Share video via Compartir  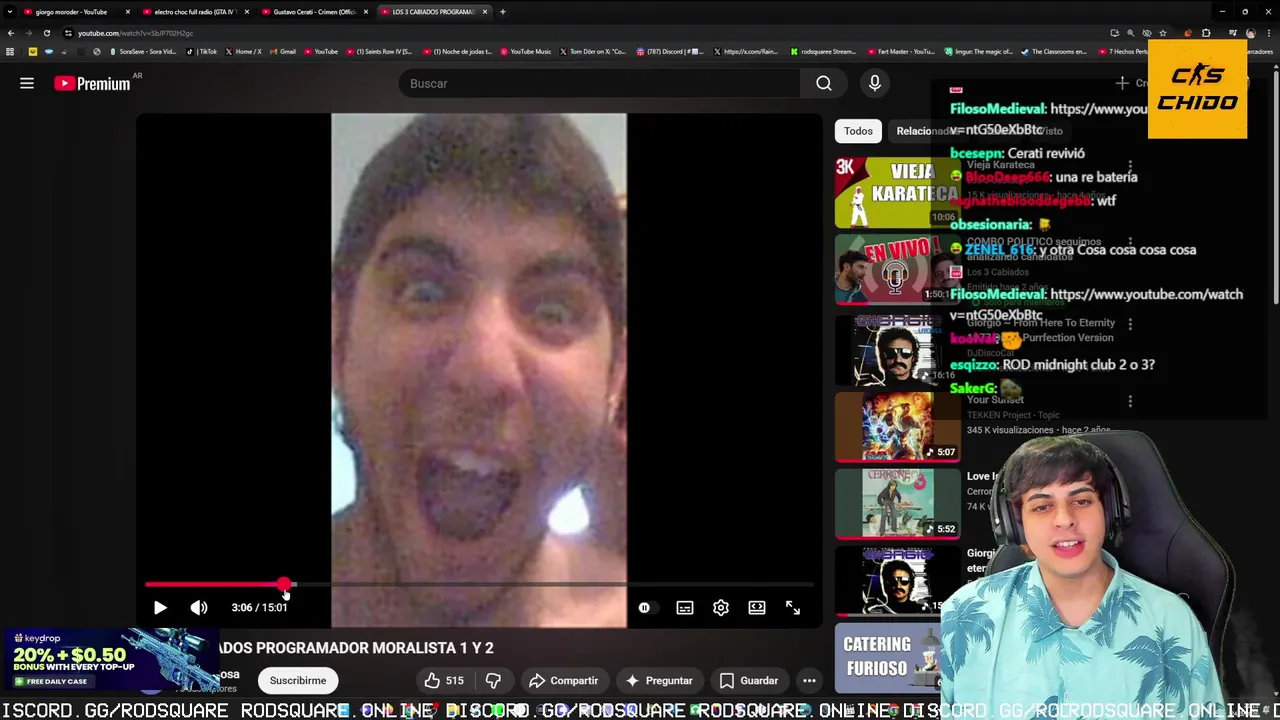pos(563,680)
